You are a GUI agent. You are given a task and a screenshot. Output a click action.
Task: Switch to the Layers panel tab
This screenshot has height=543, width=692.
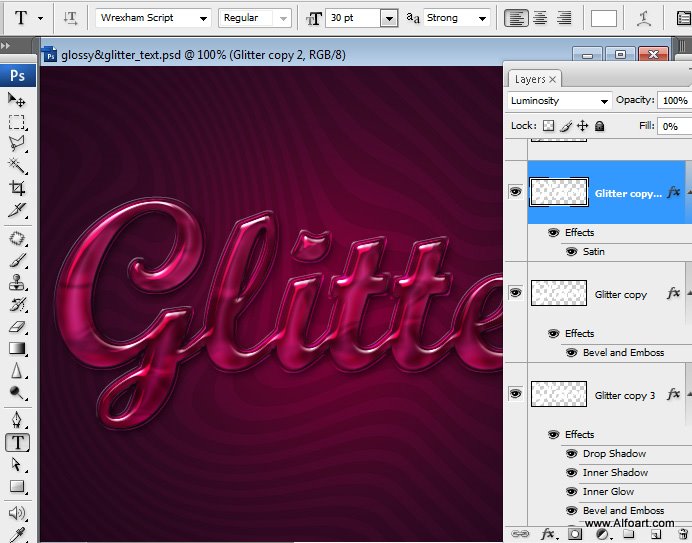(x=530, y=79)
